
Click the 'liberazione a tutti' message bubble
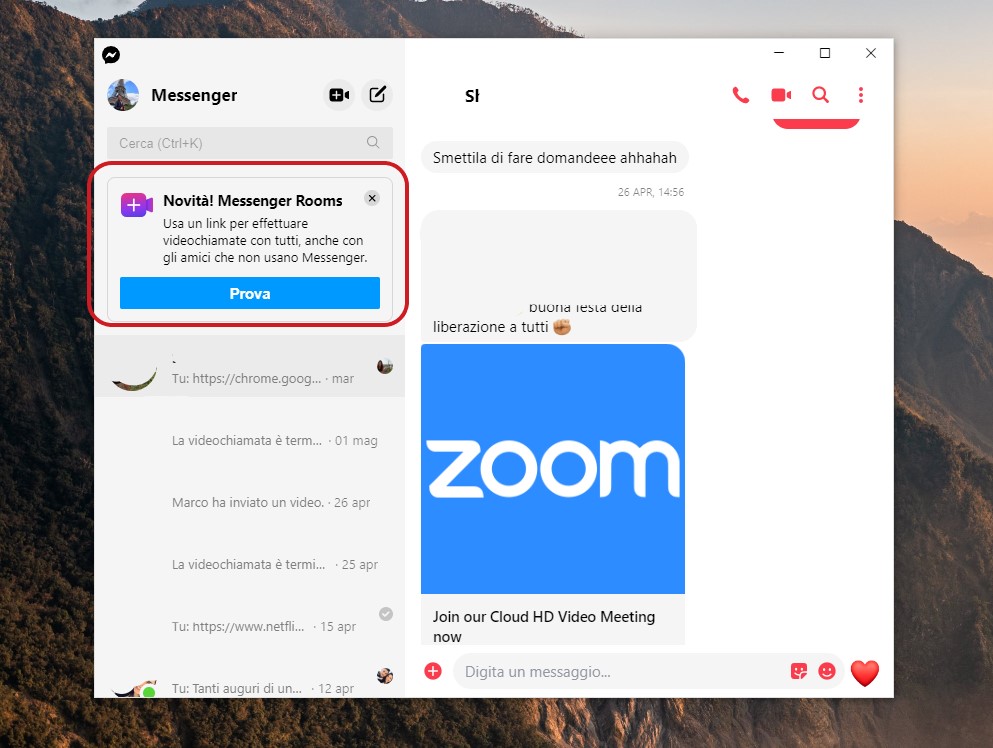coord(559,276)
